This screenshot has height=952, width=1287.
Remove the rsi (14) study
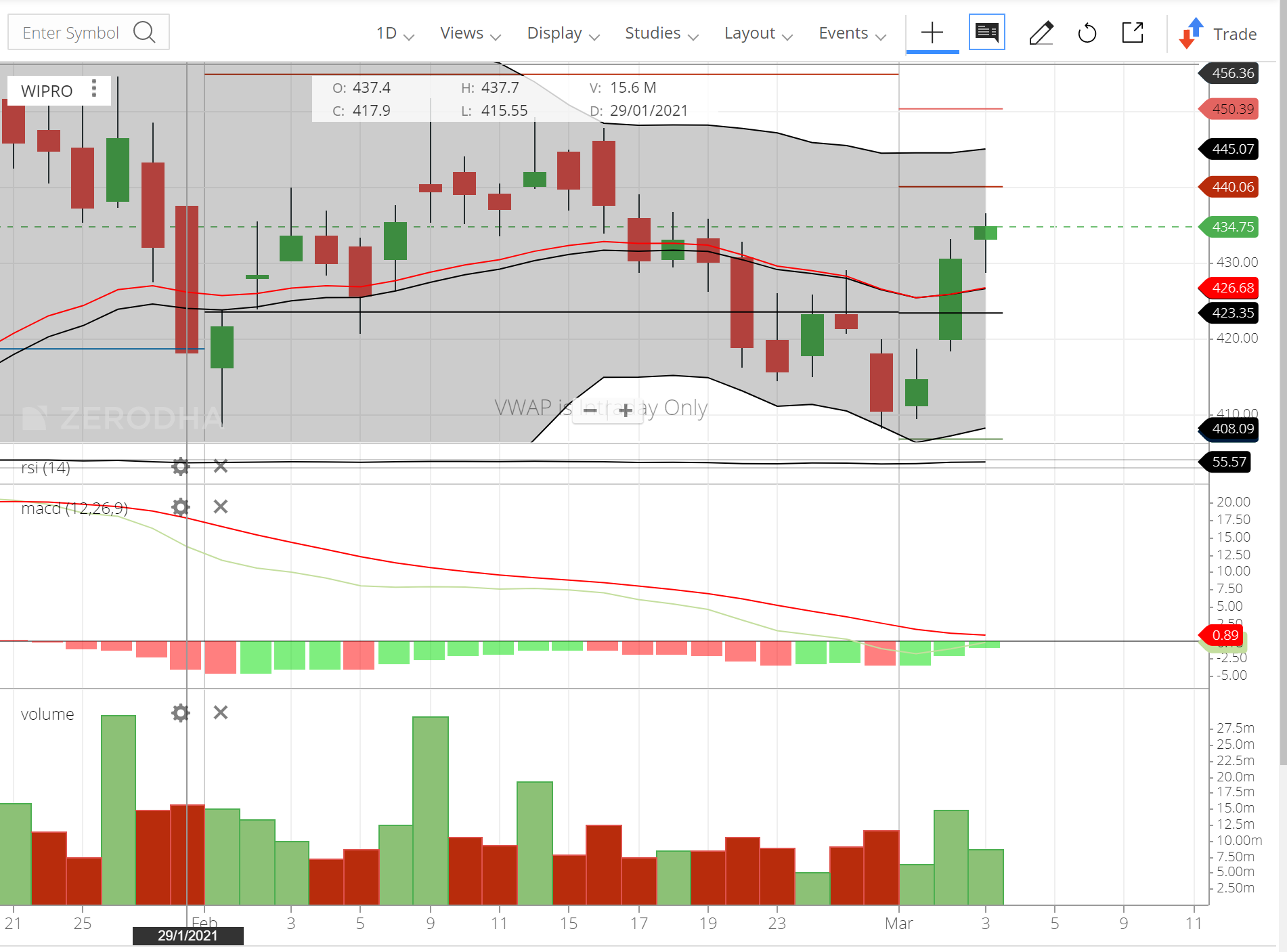point(221,466)
